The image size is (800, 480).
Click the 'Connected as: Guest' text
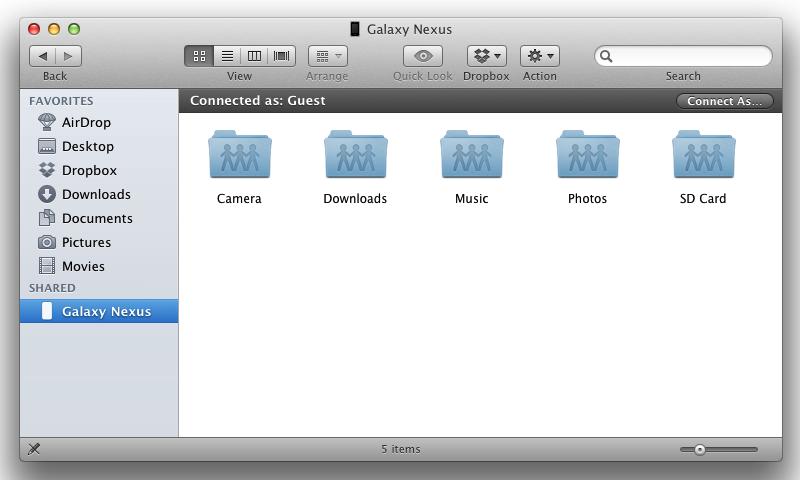point(258,100)
